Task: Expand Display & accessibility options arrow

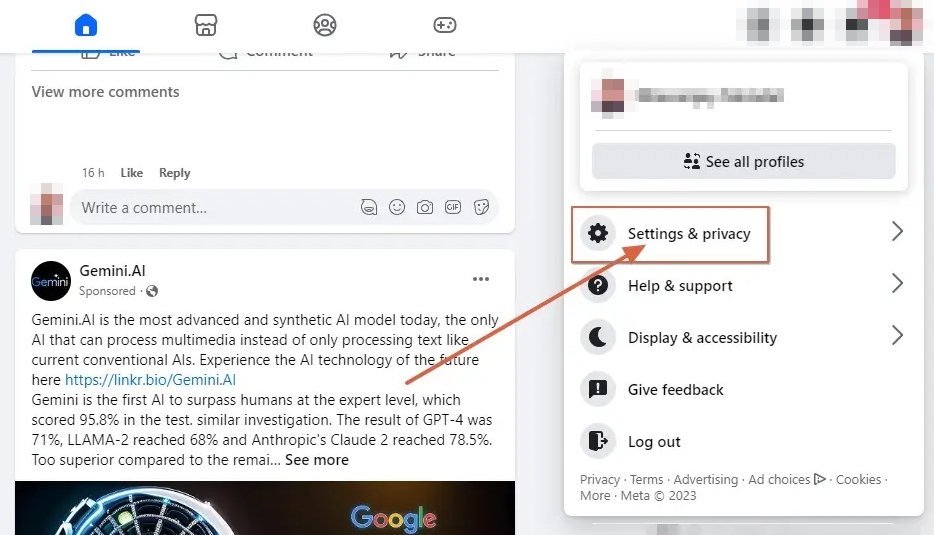Action: click(x=898, y=335)
